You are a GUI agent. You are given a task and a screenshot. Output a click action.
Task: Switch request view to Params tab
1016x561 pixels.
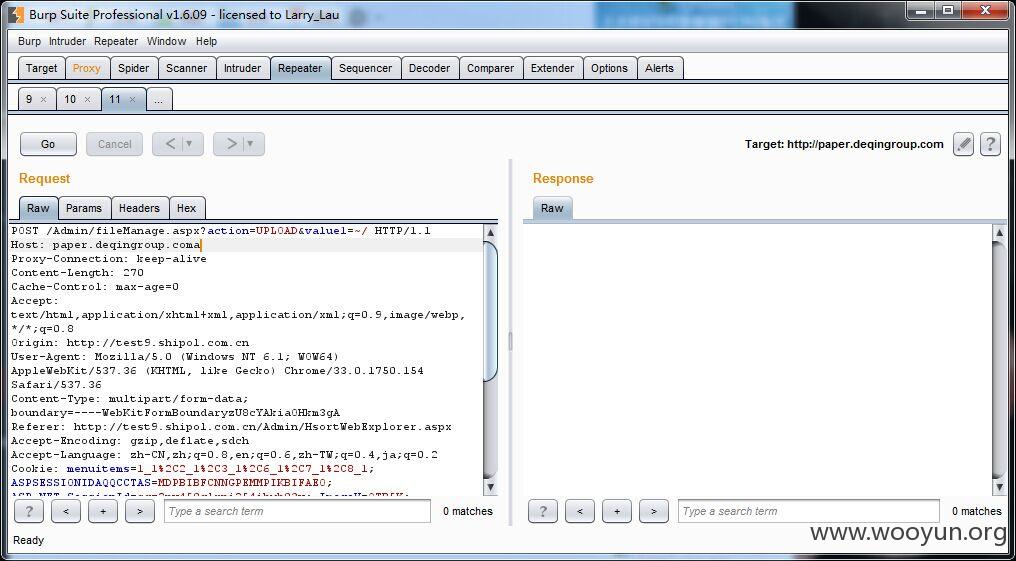[84, 208]
